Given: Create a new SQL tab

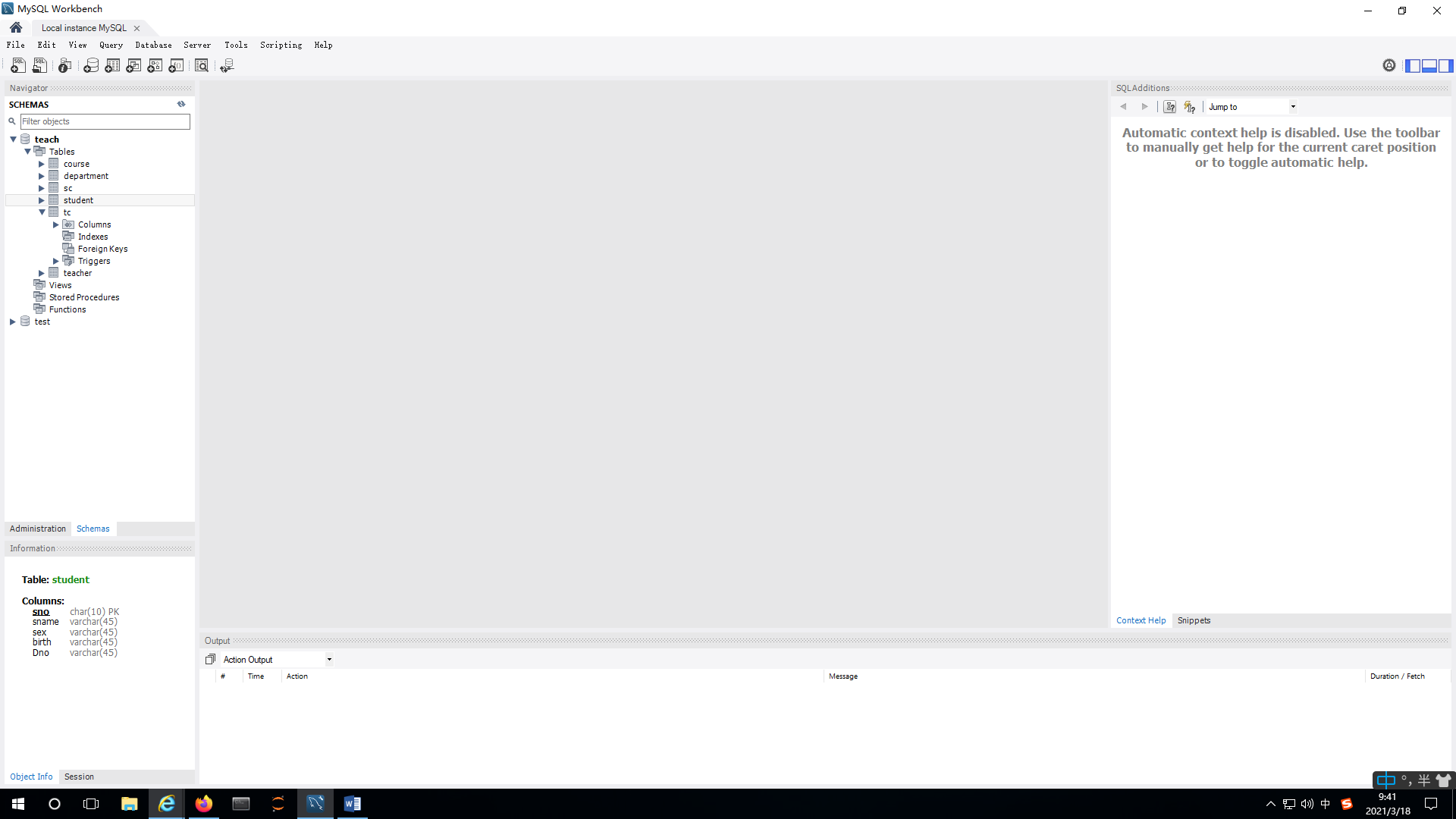Looking at the screenshot, I should (17, 66).
